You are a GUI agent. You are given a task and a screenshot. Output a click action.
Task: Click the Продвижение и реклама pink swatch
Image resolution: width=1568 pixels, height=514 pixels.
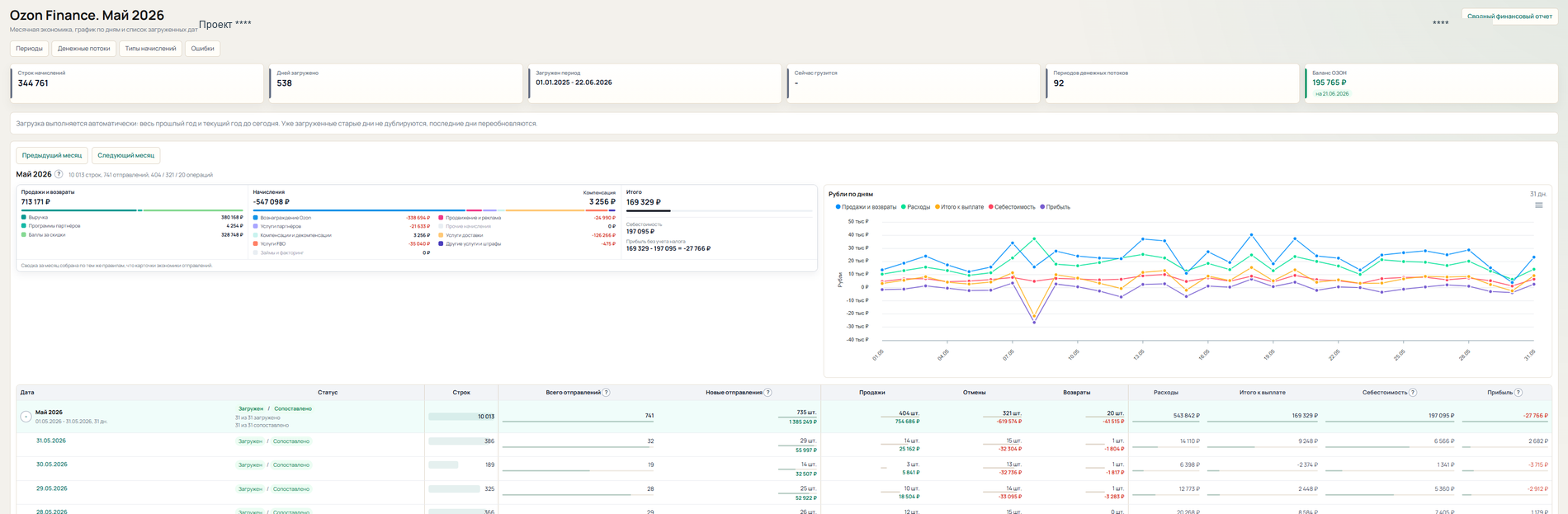click(x=442, y=218)
